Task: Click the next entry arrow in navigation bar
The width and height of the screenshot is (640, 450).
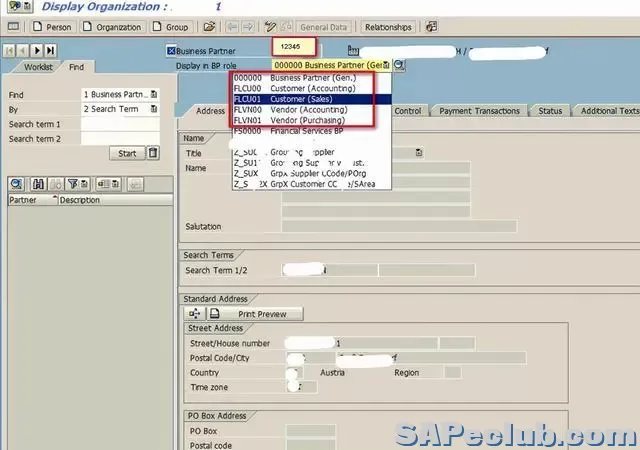Action: [x=38, y=50]
